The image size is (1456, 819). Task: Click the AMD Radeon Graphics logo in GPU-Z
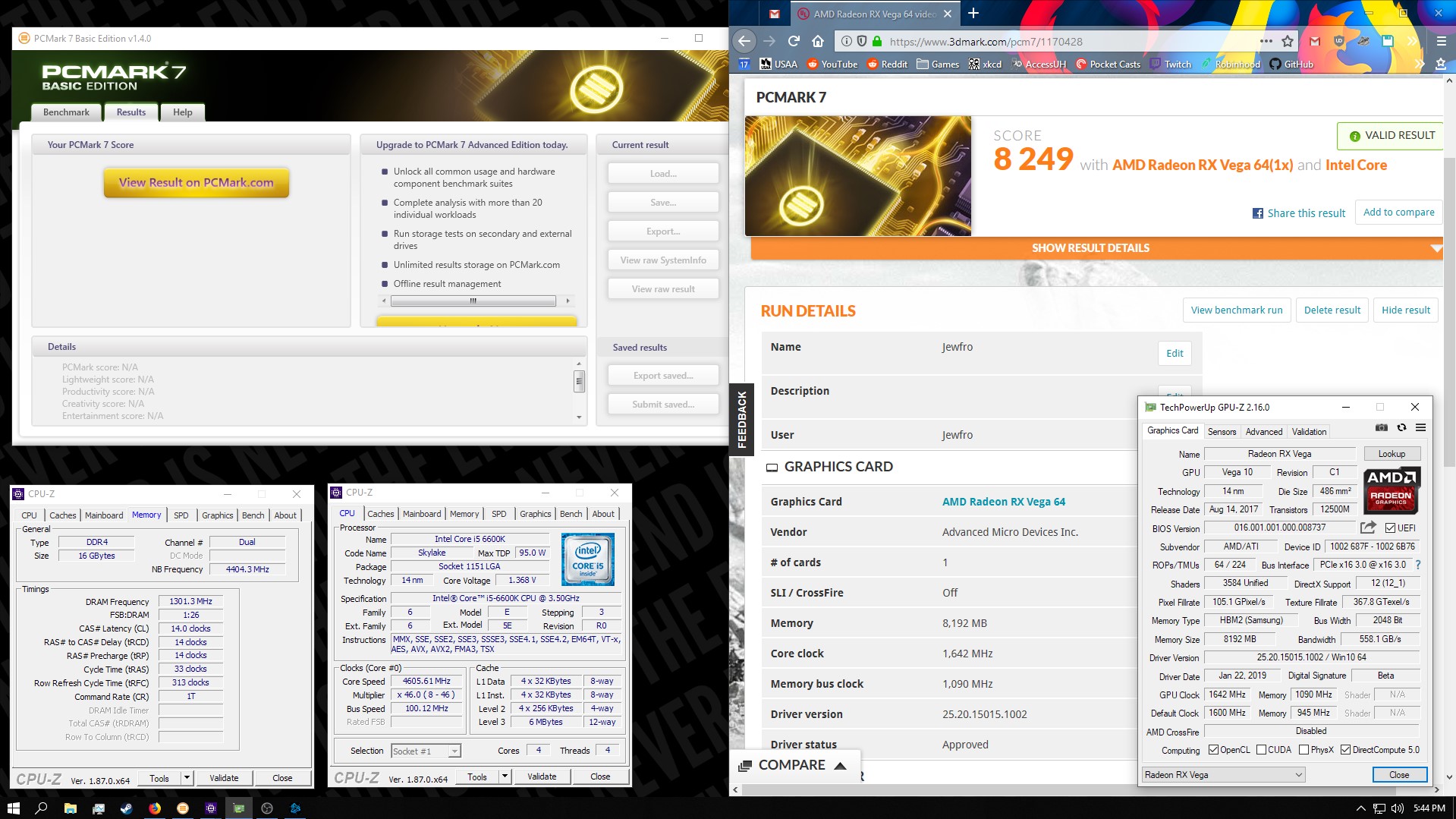coord(1392,490)
